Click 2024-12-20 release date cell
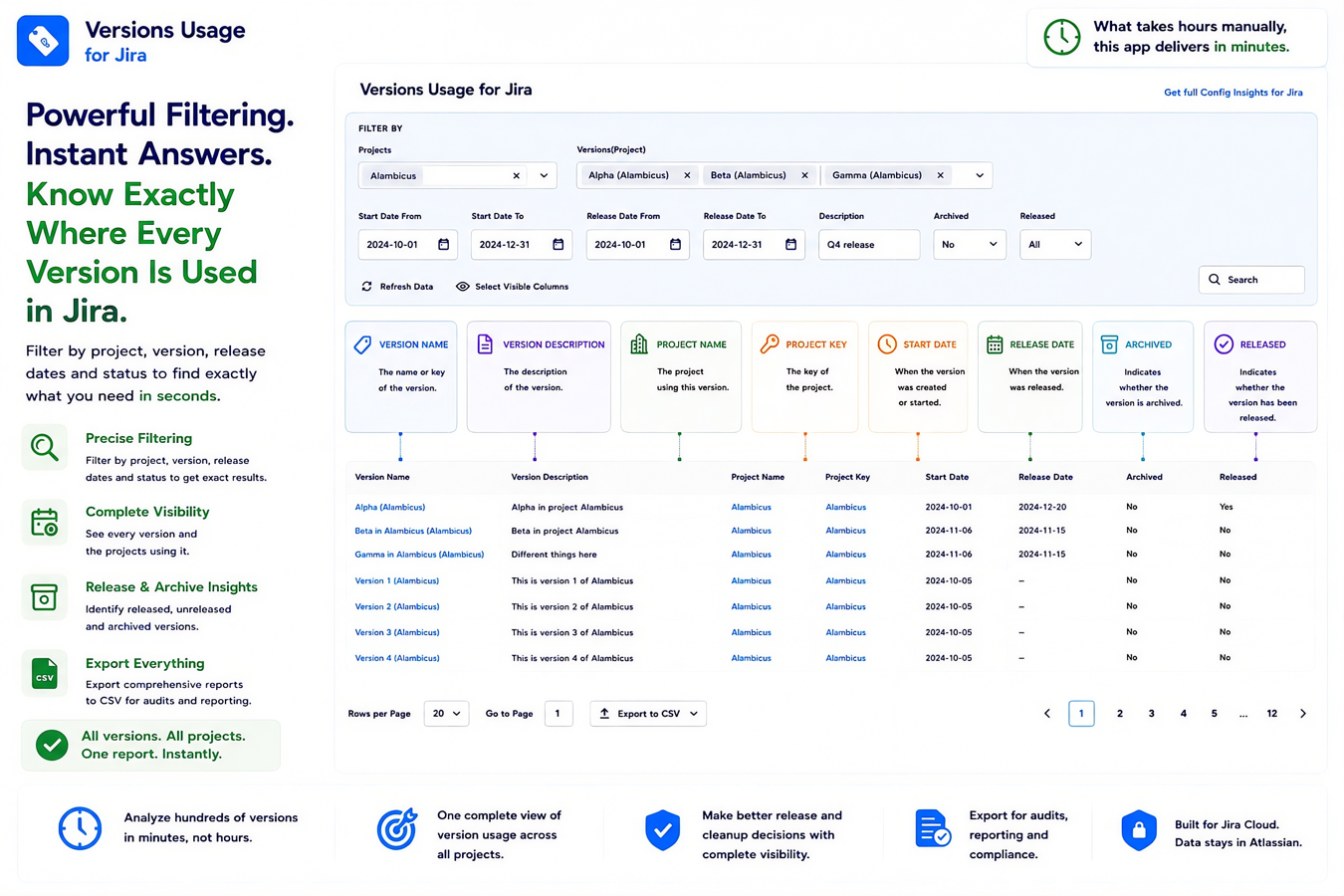The image size is (1344, 896). tap(1042, 508)
